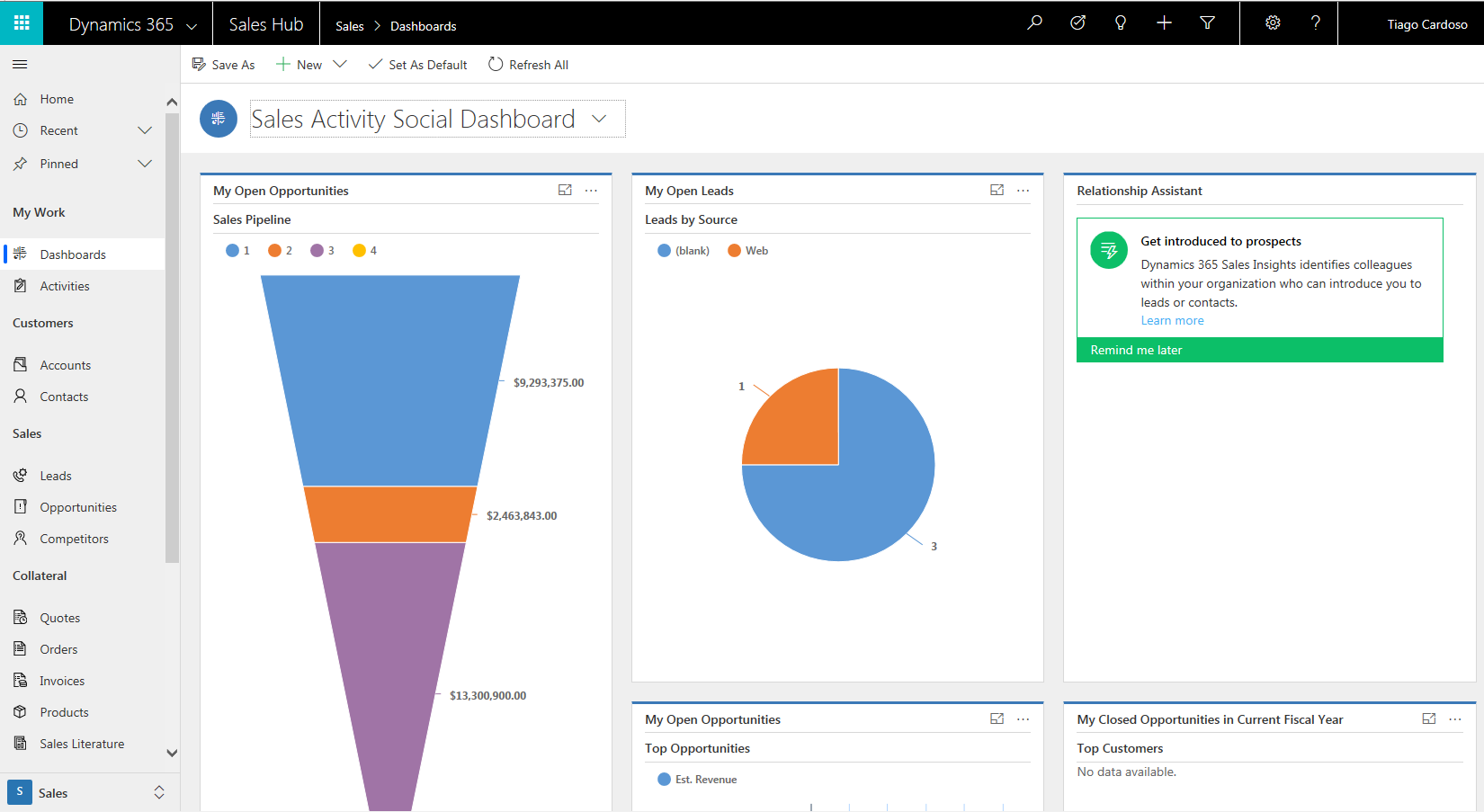The width and height of the screenshot is (1484, 812).
Task: Toggle Web legend in Leads by Source
Action: click(x=747, y=251)
